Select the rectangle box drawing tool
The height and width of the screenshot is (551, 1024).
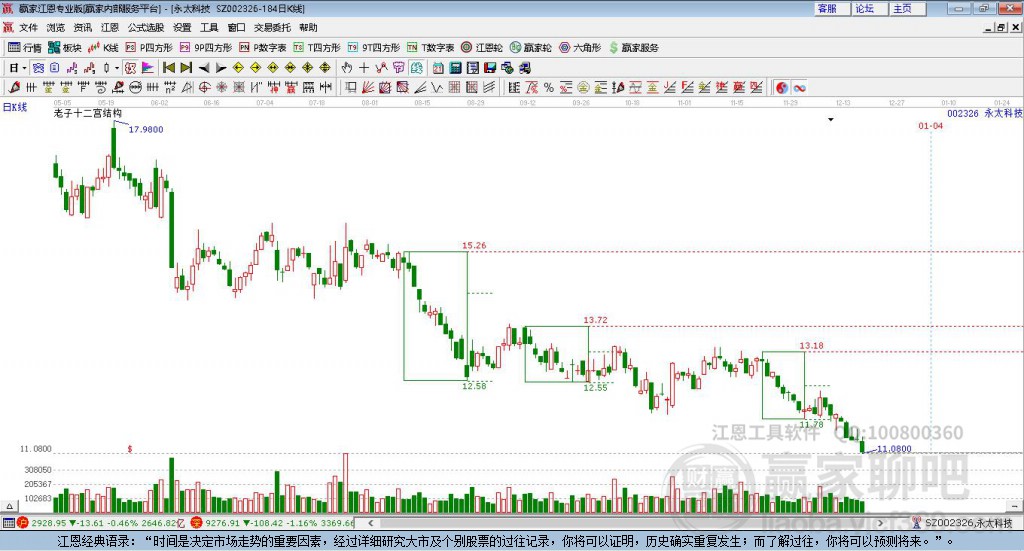click(351, 87)
